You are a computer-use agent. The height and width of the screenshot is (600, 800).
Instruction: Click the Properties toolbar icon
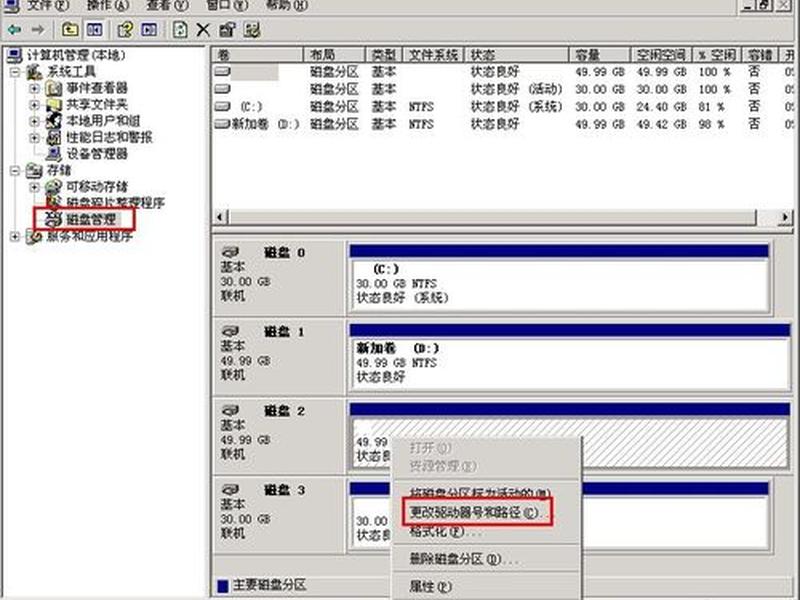point(227,30)
